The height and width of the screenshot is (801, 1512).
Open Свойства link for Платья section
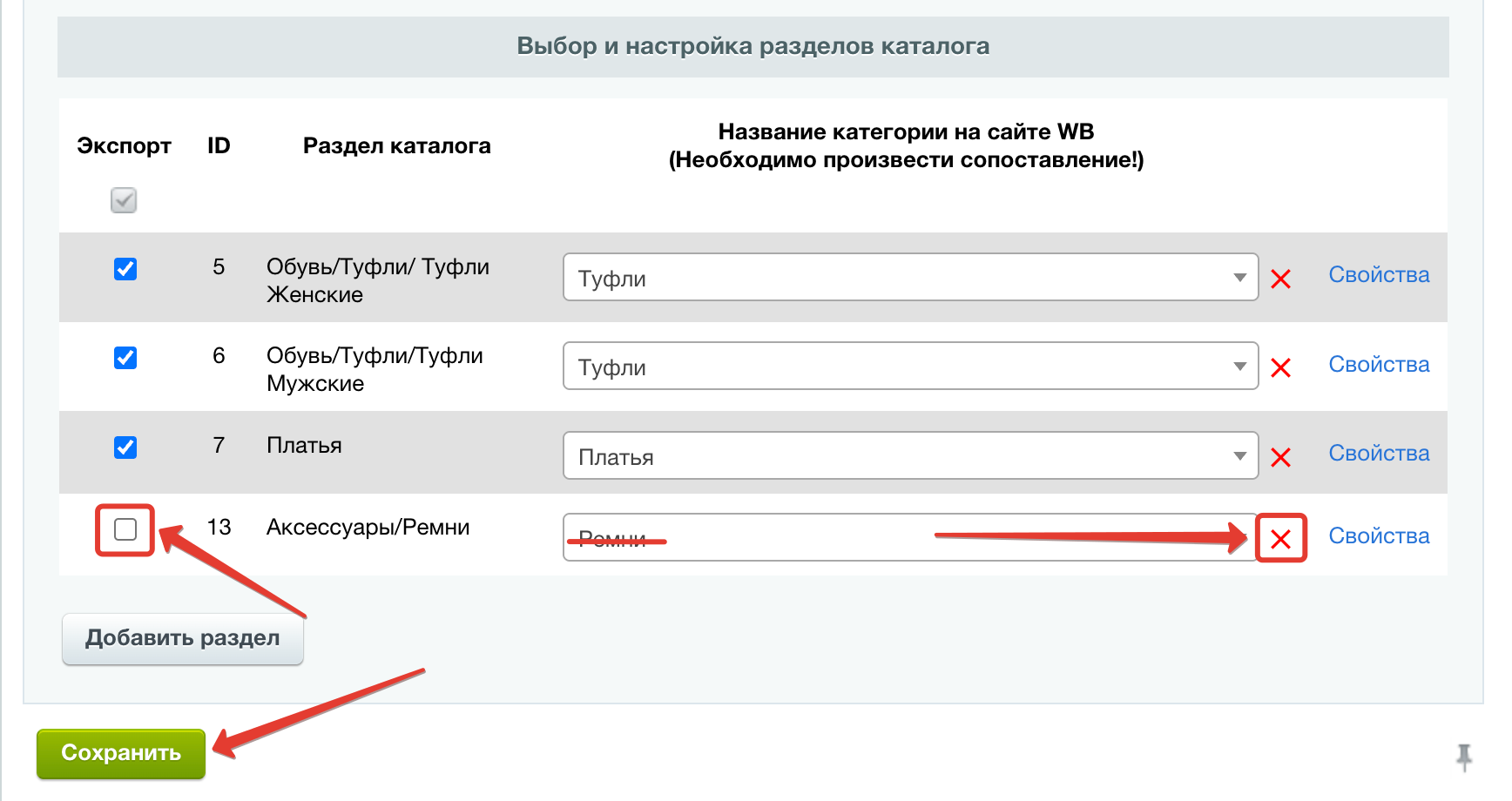pos(1379,454)
